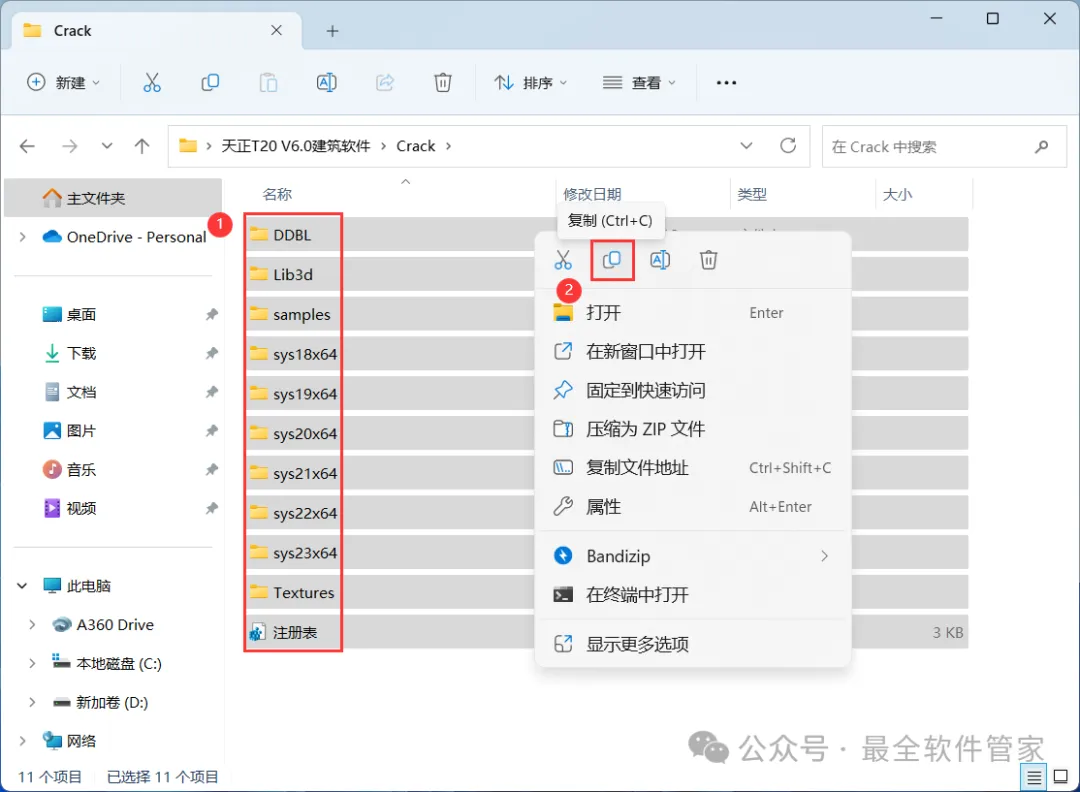Click the toolbar Cut scissors icon
This screenshot has width=1080, height=792.
(x=152, y=83)
